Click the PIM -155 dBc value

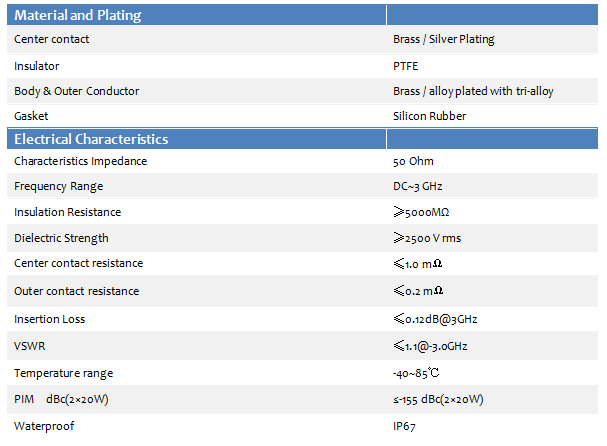pyautogui.click(x=438, y=400)
